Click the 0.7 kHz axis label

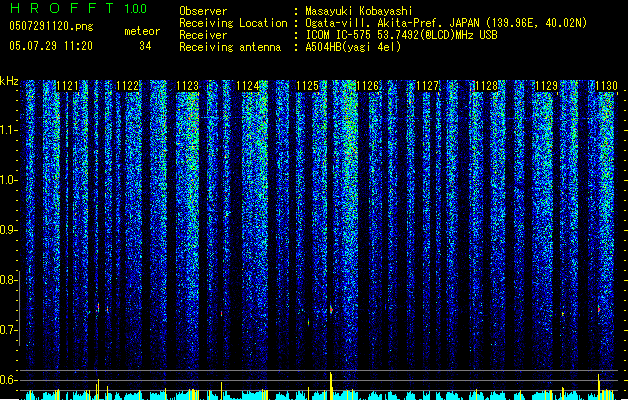(x=8, y=330)
